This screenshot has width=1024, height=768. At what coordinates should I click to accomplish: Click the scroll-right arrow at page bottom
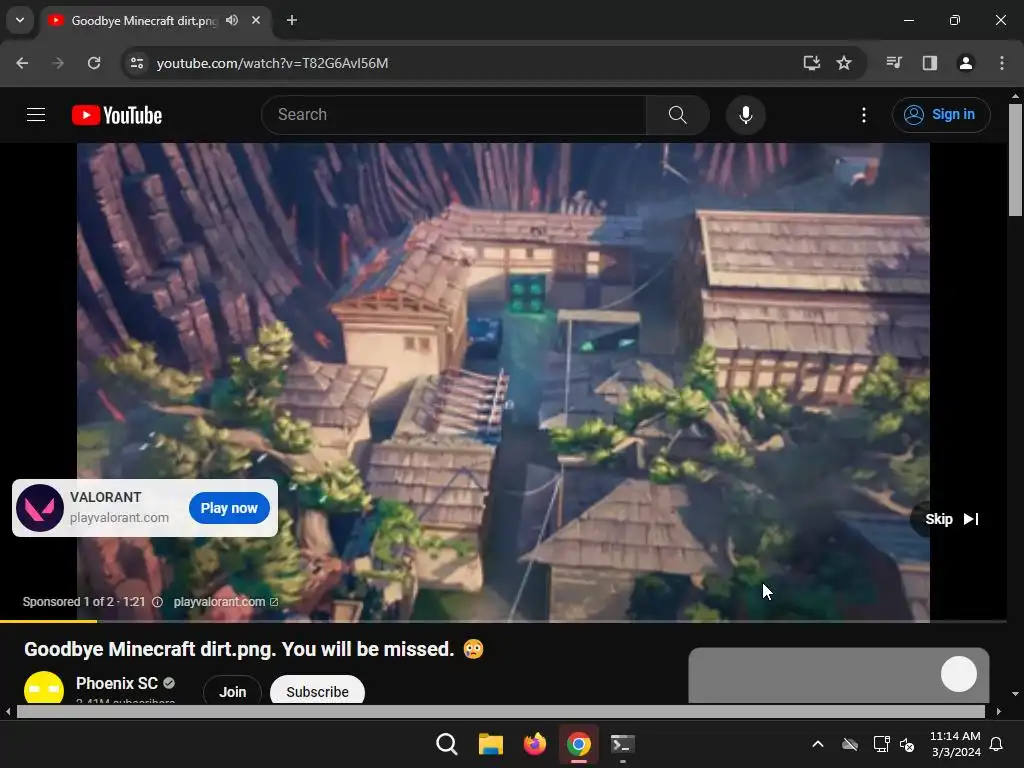[x=999, y=711]
